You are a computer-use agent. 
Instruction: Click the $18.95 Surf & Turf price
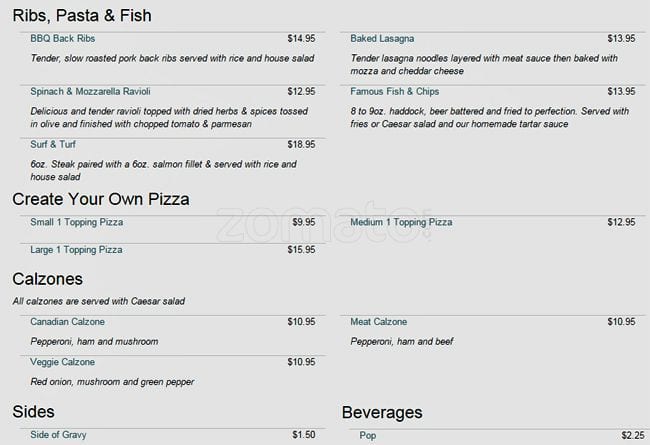(301, 144)
